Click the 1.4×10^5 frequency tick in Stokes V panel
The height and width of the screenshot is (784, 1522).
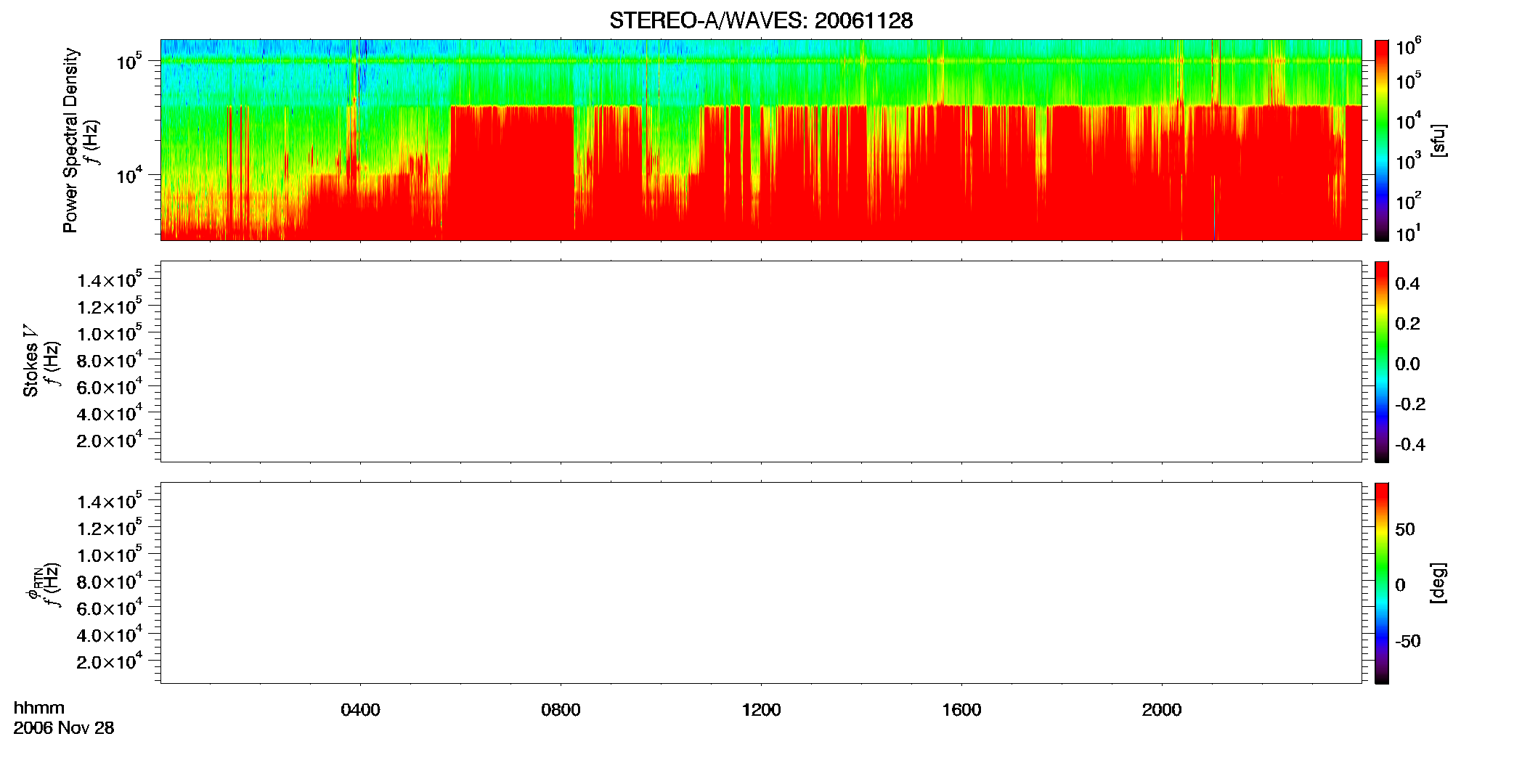point(110,279)
